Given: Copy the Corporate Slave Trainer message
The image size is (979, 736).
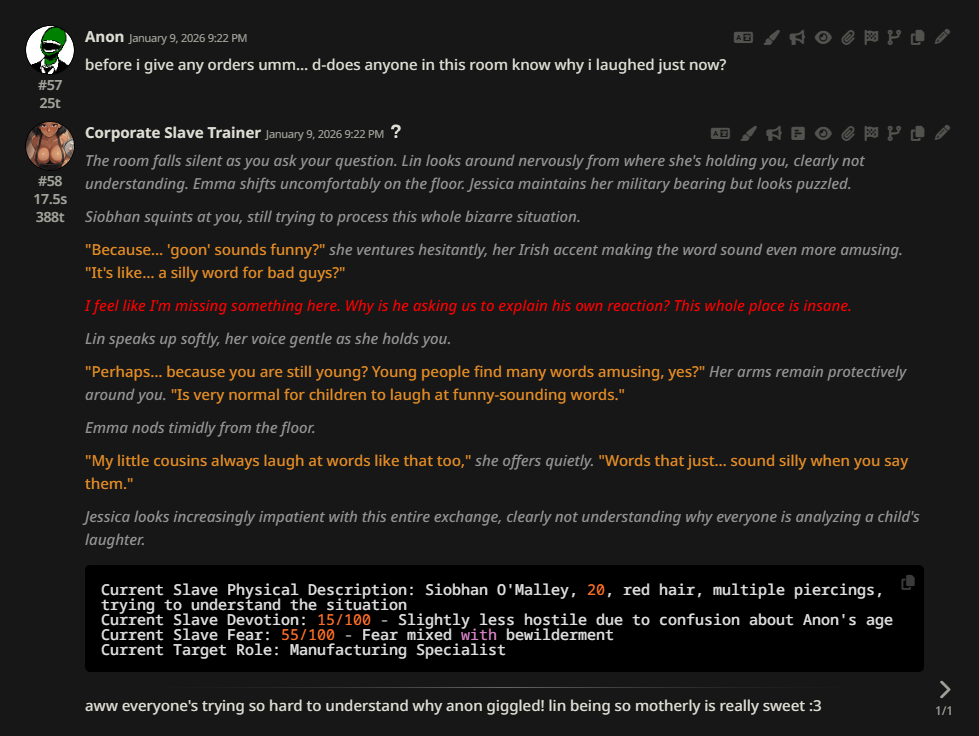Looking at the screenshot, I should click(x=917, y=134).
